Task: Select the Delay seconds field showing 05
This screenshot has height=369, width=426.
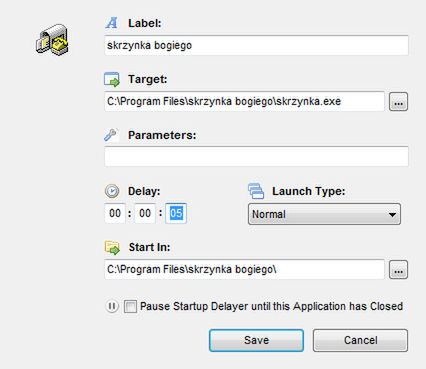Action: [176, 213]
